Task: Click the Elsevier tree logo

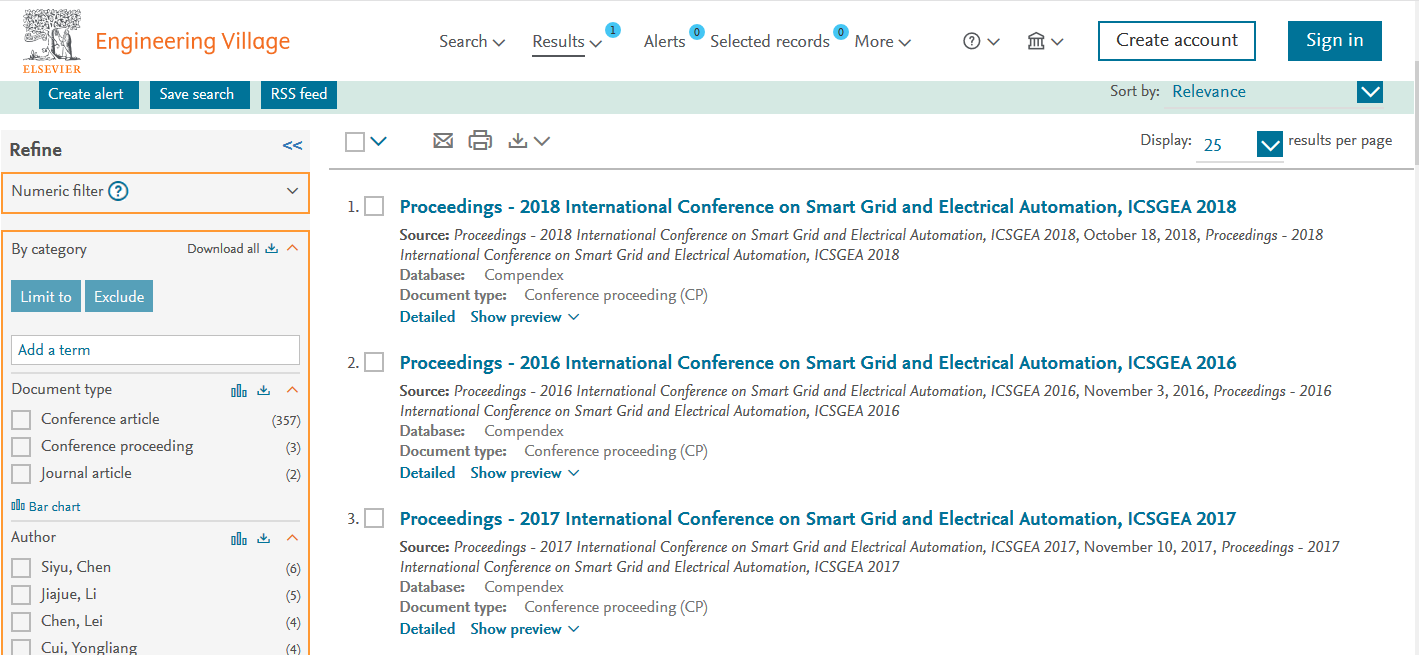Action: click(53, 42)
